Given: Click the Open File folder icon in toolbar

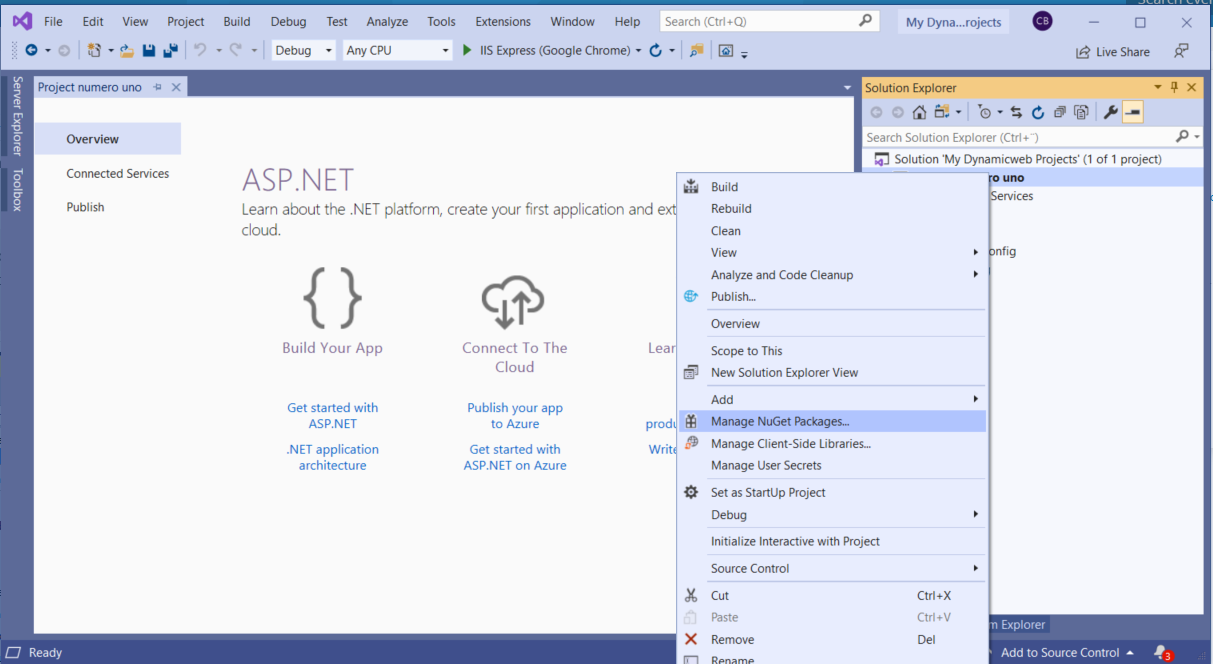Looking at the screenshot, I should point(127,51).
